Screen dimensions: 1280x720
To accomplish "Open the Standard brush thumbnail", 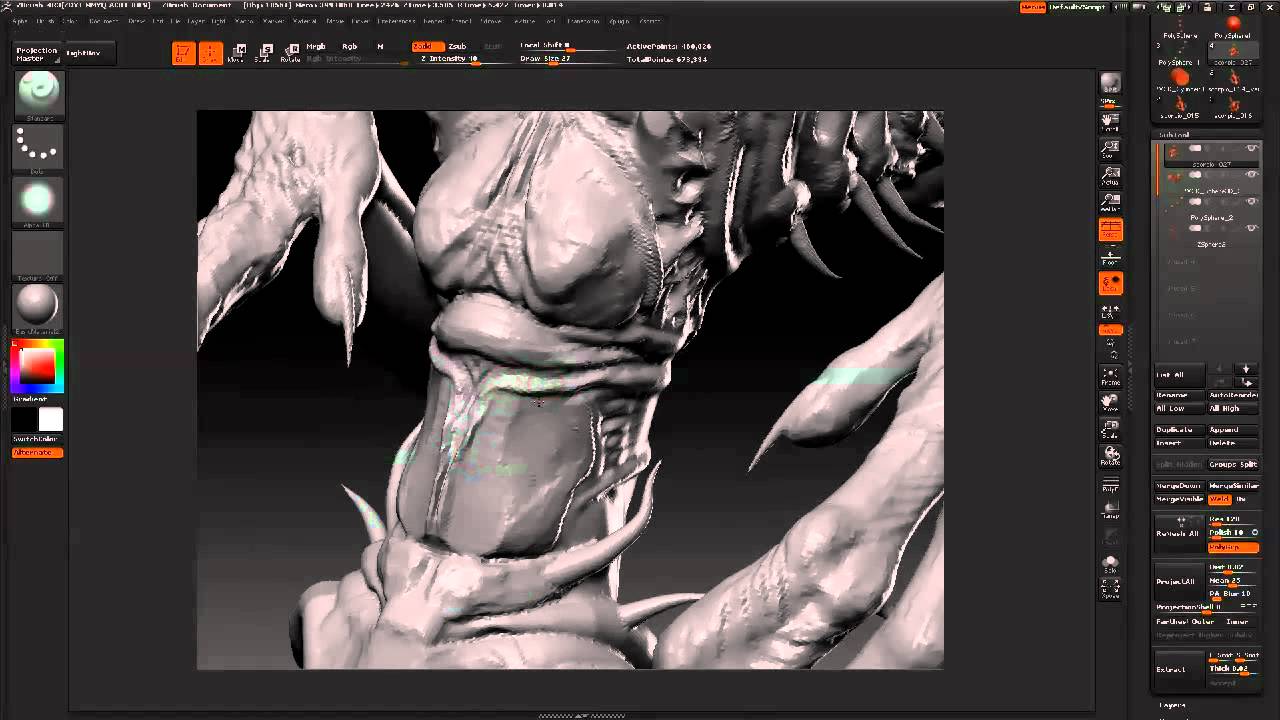I will (39, 95).
